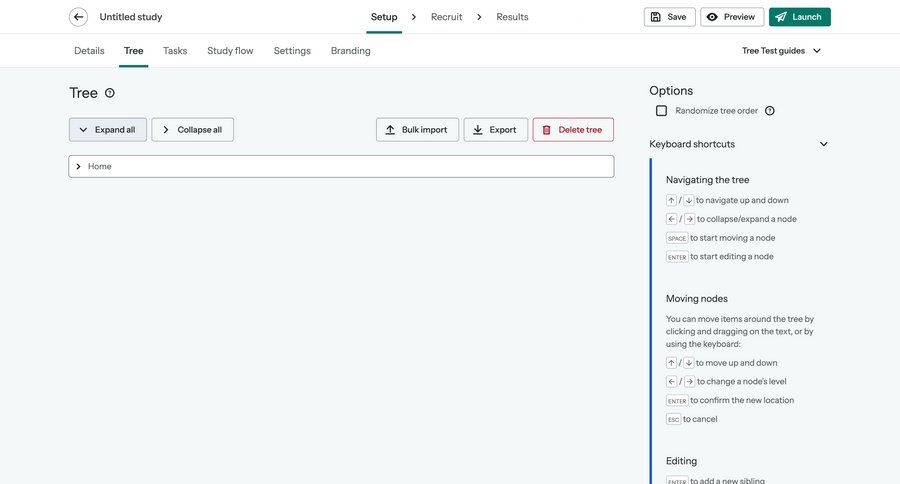900x484 pixels.
Task: Open the Branding tab
Action: (350, 51)
